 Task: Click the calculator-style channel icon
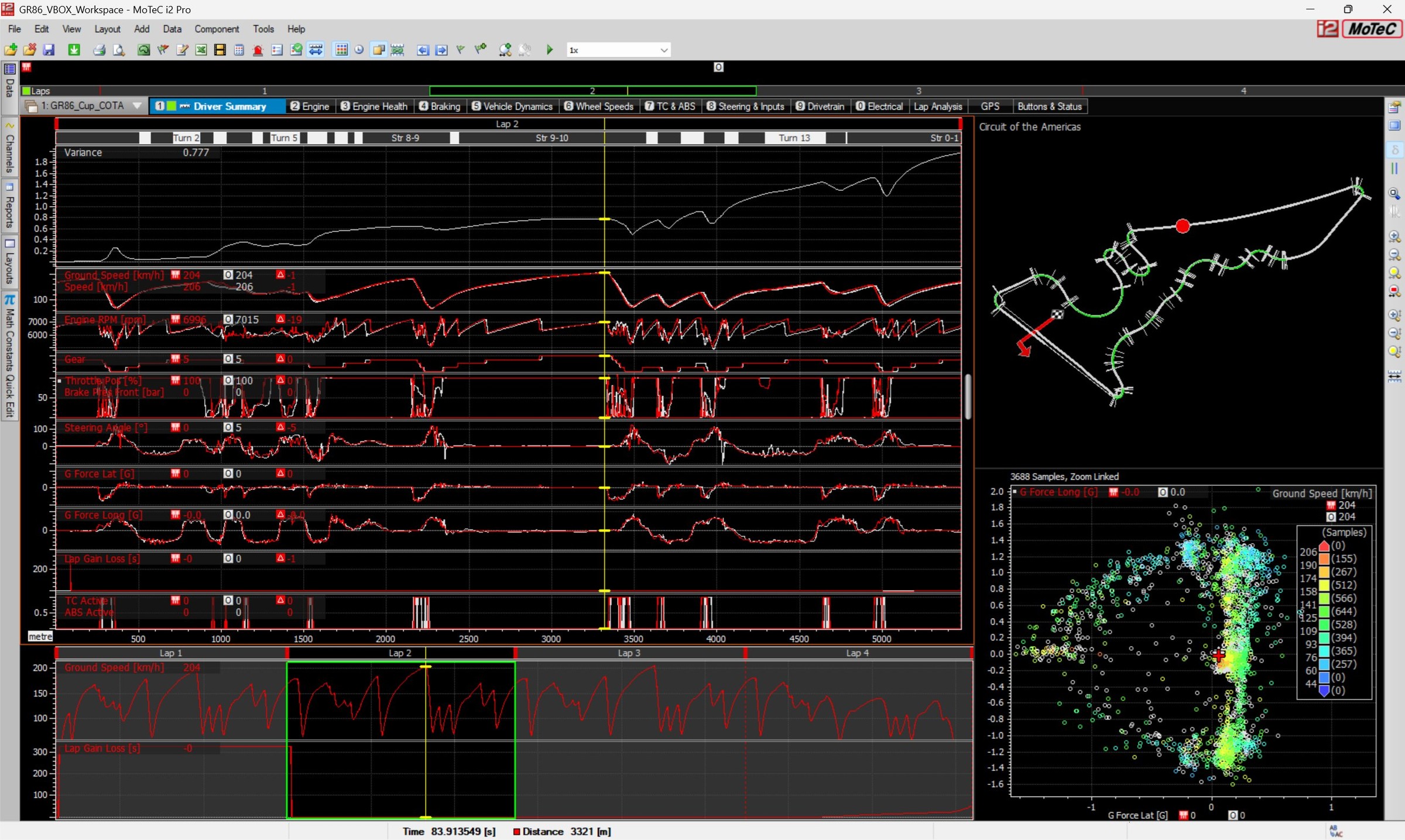point(239,50)
